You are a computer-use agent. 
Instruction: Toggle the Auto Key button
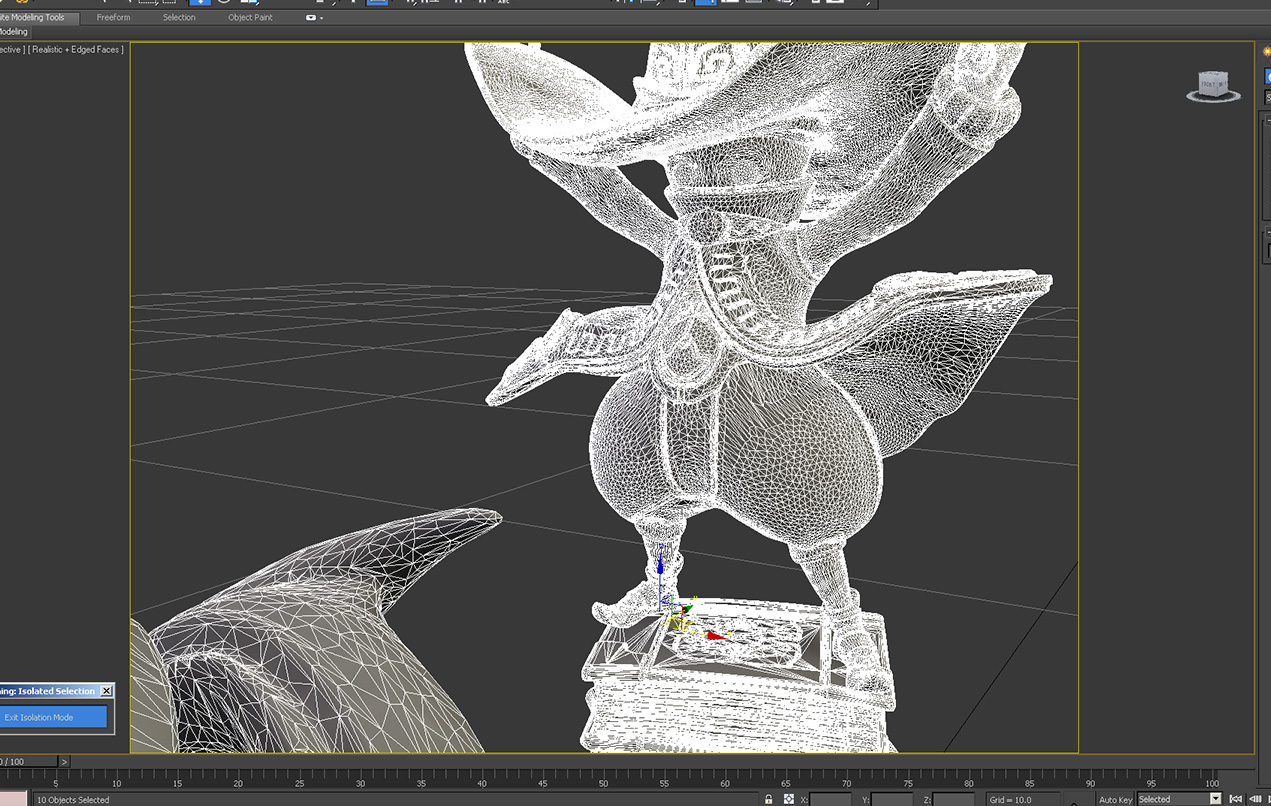pos(1115,799)
